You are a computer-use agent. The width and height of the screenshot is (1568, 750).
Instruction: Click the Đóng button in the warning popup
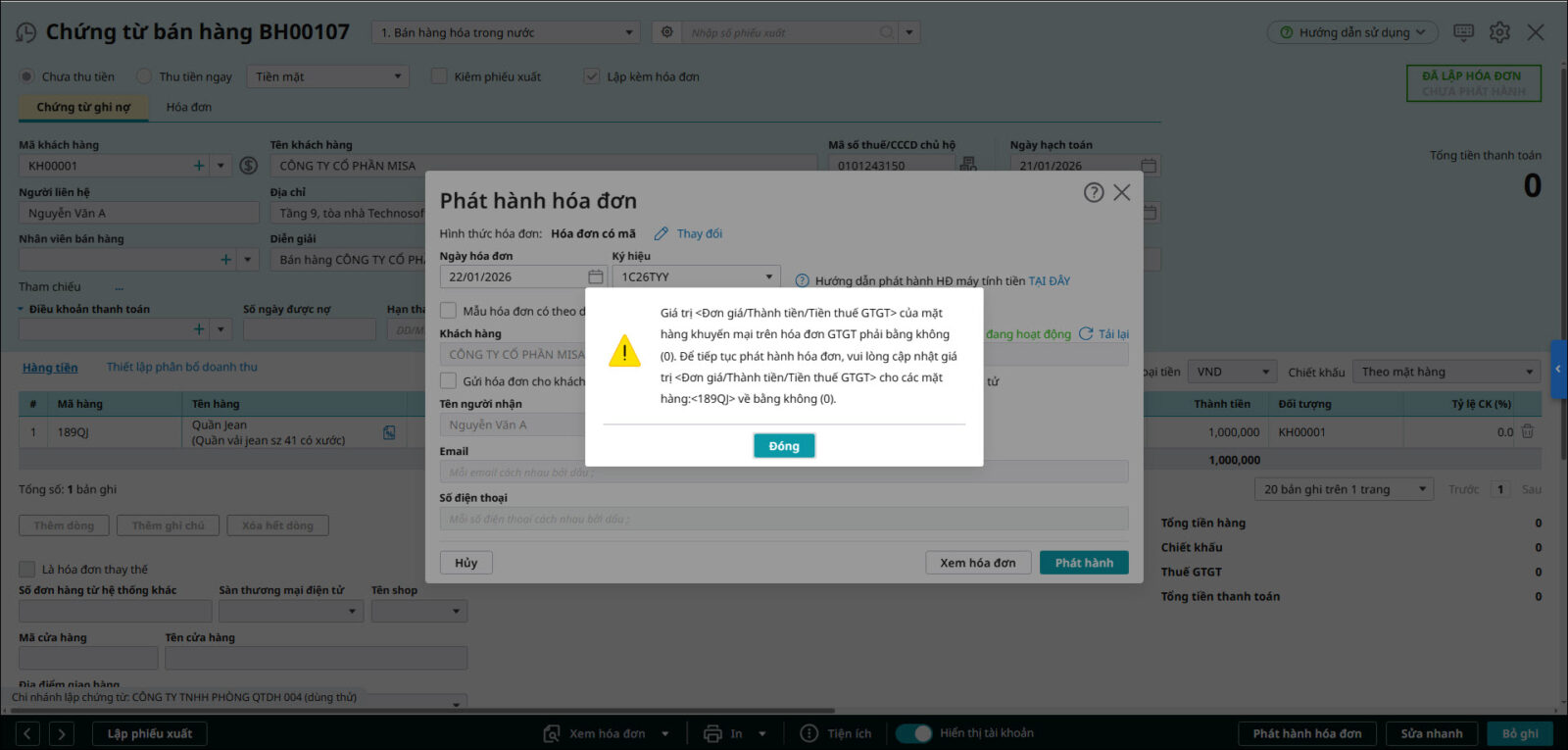click(x=784, y=446)
